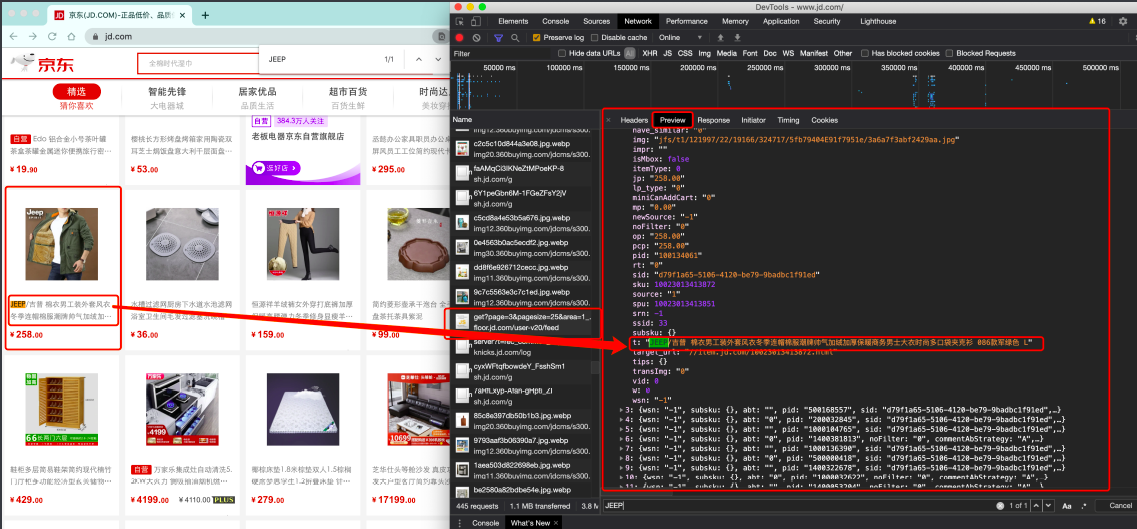The image size is (1137, 529).
Task: Clear the network log icon
Action: coord(476,38)
